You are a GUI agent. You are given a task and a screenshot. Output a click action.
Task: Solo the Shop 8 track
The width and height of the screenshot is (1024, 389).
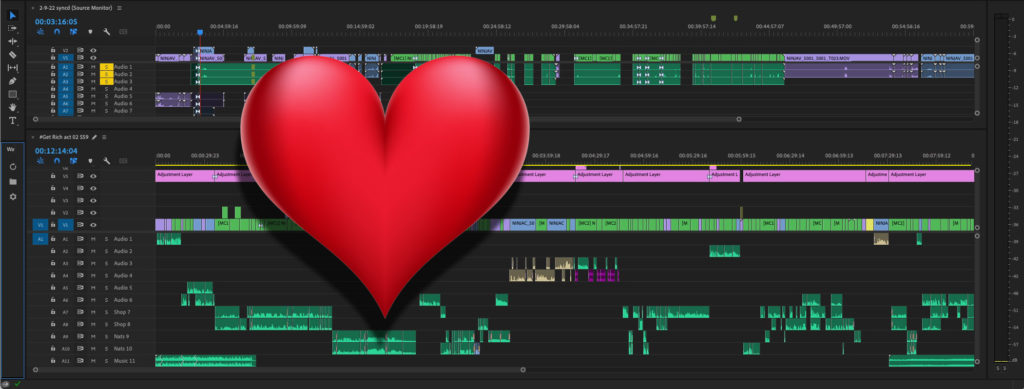[x=106, y=324]
